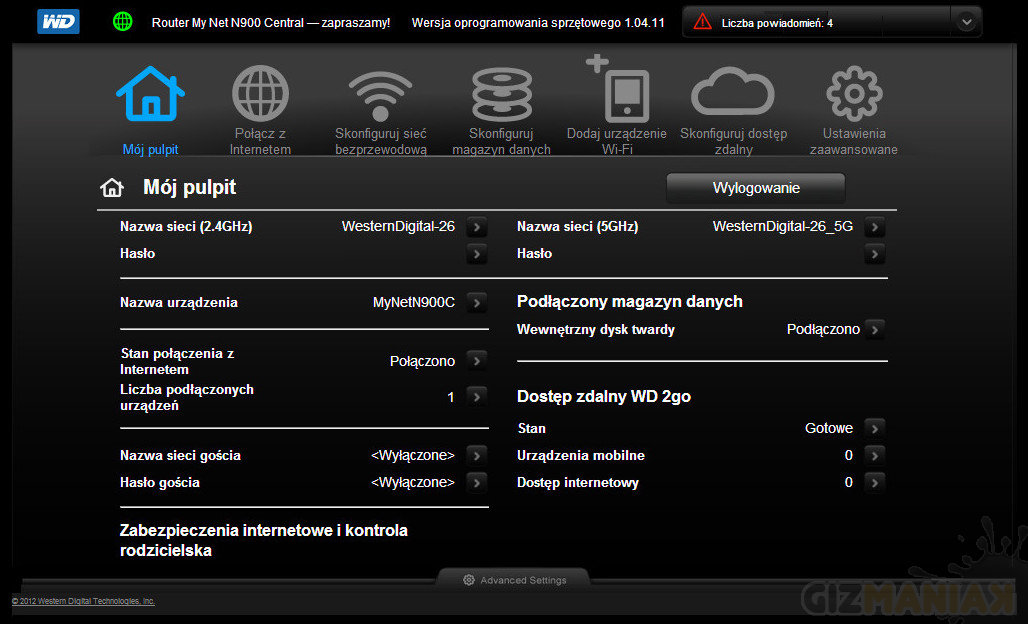Click the Połącz z Internetem globe icon
The image size is (1028, 624).
tap(260, 95)
